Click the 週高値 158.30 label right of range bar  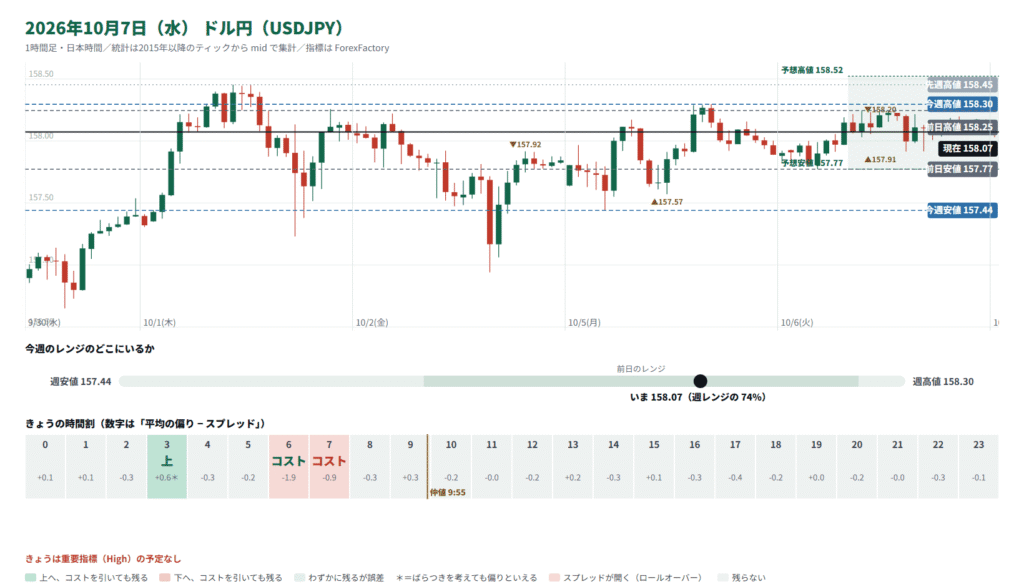(943, 381)
